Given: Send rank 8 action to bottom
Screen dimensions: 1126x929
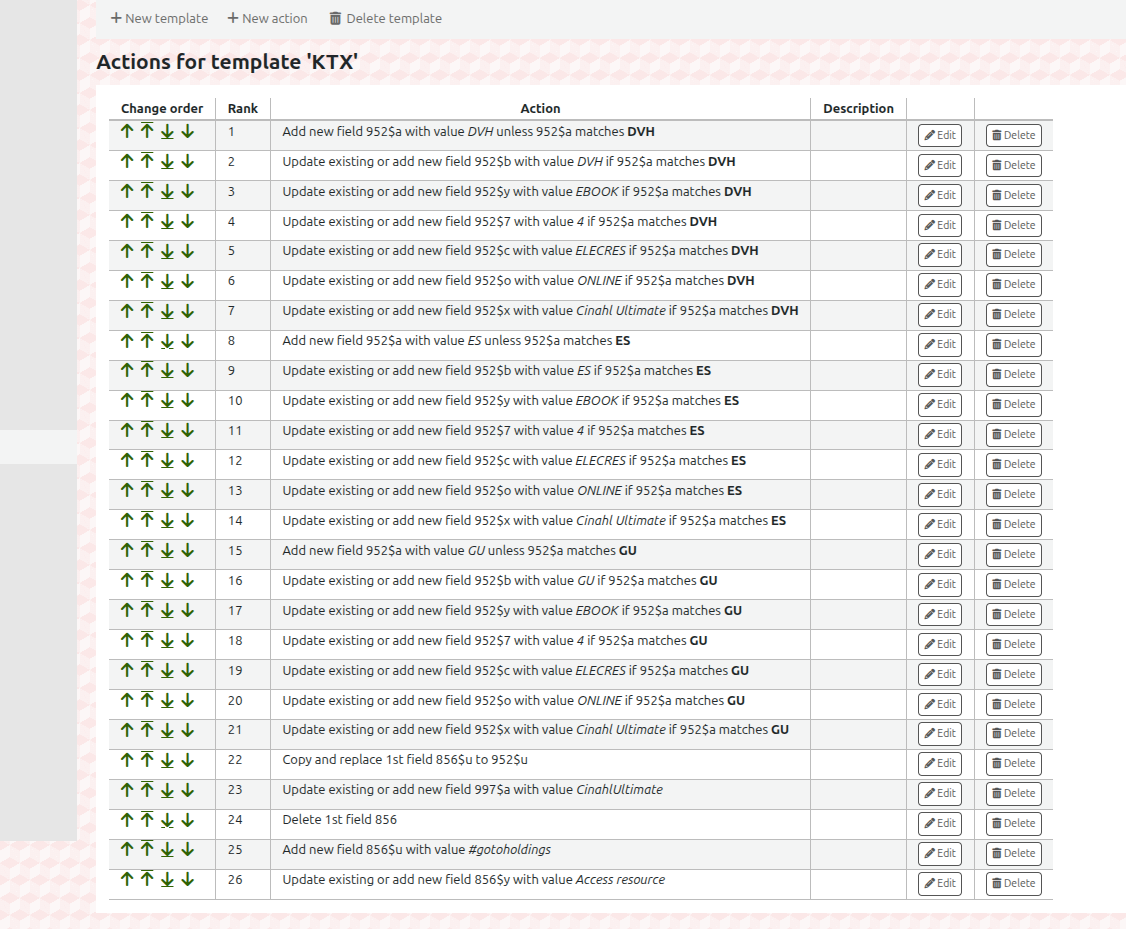Looking at the screenshot, I should [x=167, y=342].
